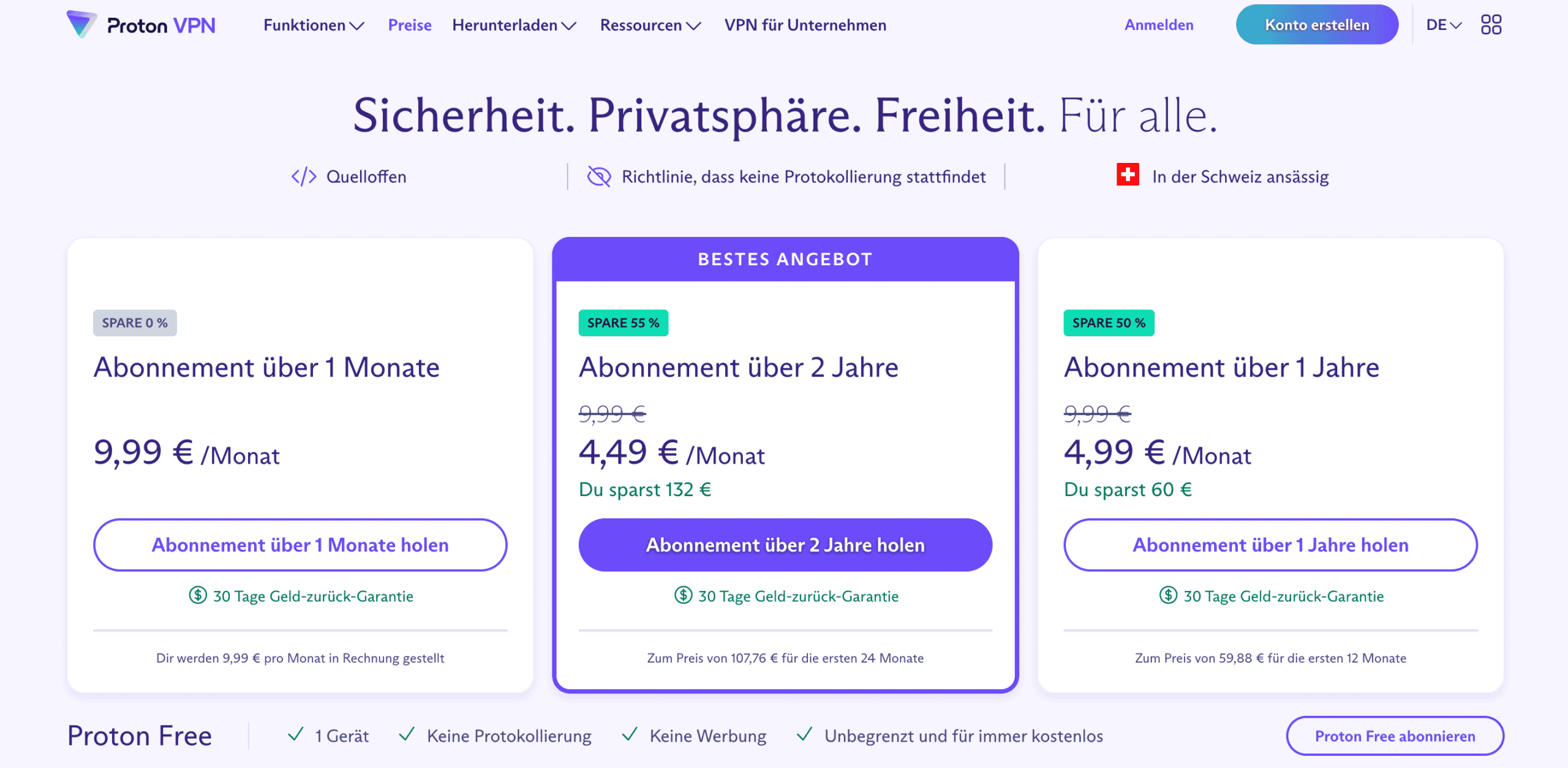The width and height of the screenshot is (1568, 768).
Task: Click money-back icon under 1 Monate plan
Action: click(x=197, y=595)
